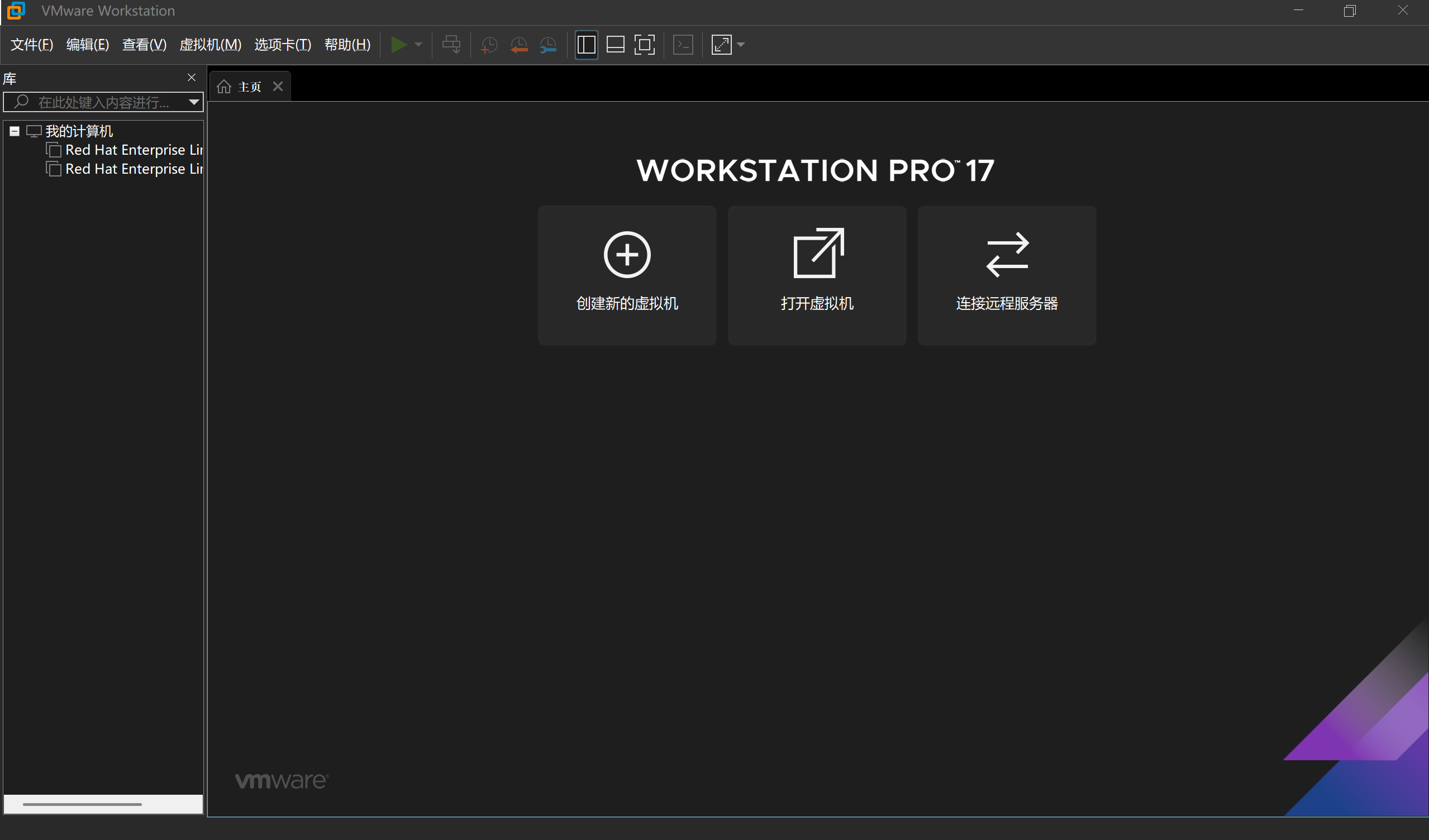Click the VMware Workstation title bar icon

coord(16,11)
